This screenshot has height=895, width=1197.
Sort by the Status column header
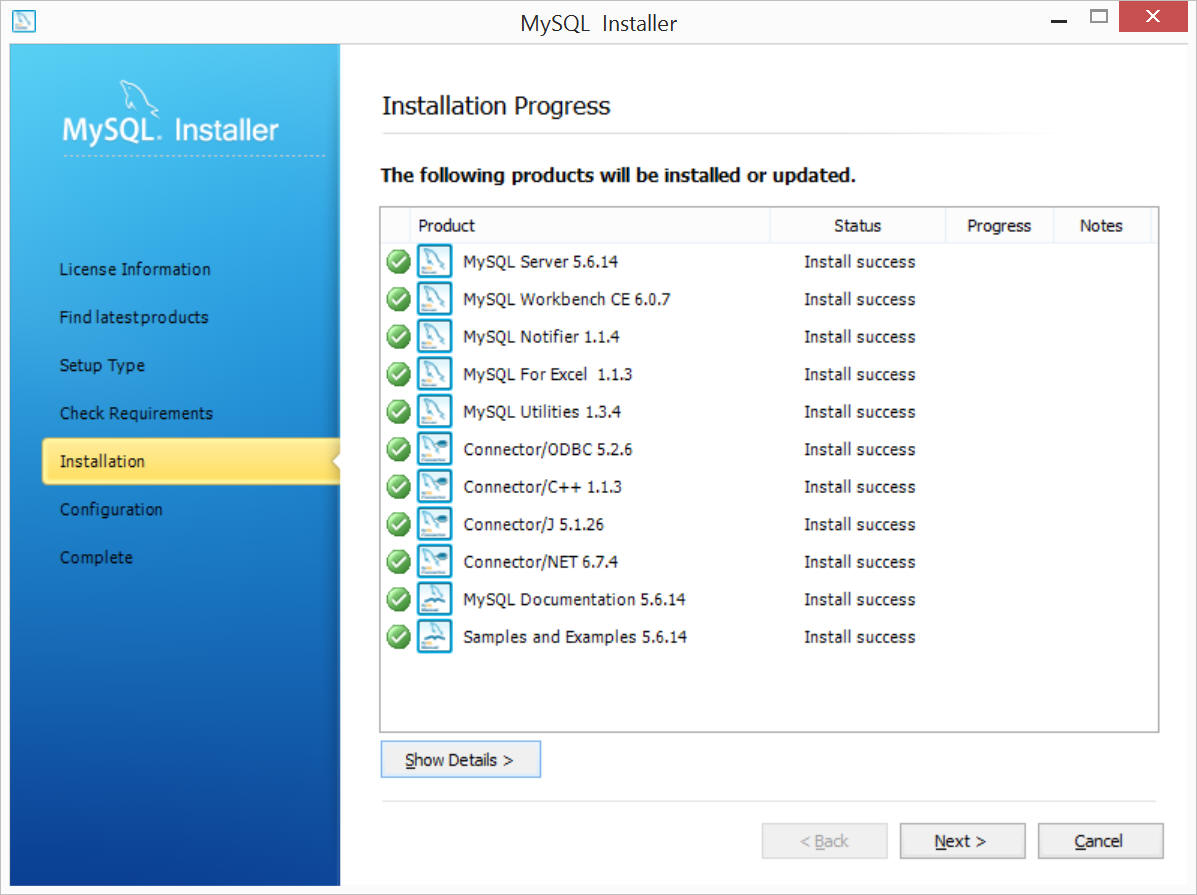pyautogui.click(x=857, y=225)
